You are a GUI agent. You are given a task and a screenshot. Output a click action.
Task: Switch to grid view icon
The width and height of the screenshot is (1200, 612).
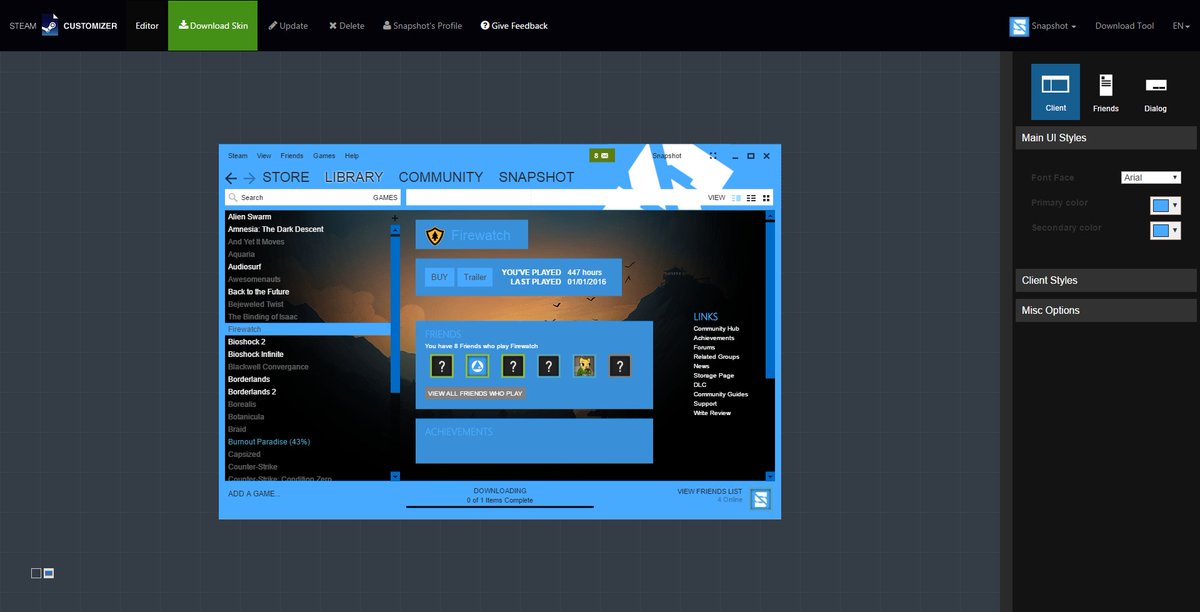[767, 198]
